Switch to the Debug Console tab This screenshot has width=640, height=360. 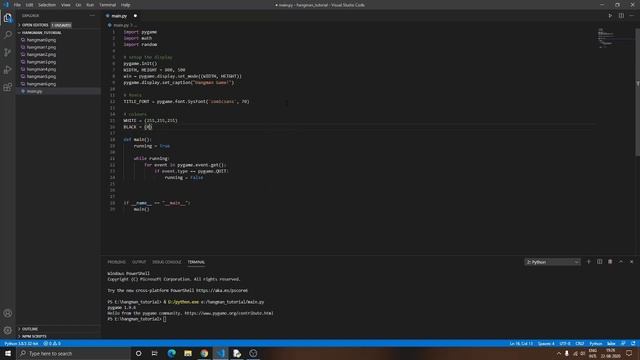pyautogui.click(x=167, y=262)
